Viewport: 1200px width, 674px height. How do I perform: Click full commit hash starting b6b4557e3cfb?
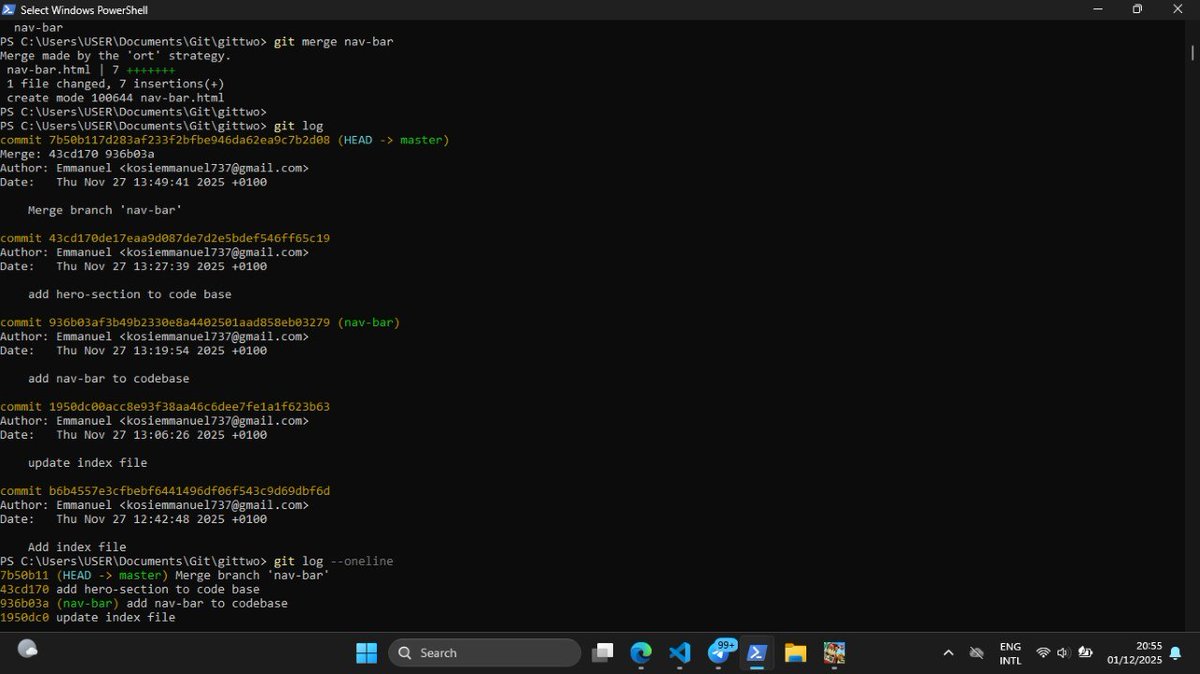pos(189,491)
